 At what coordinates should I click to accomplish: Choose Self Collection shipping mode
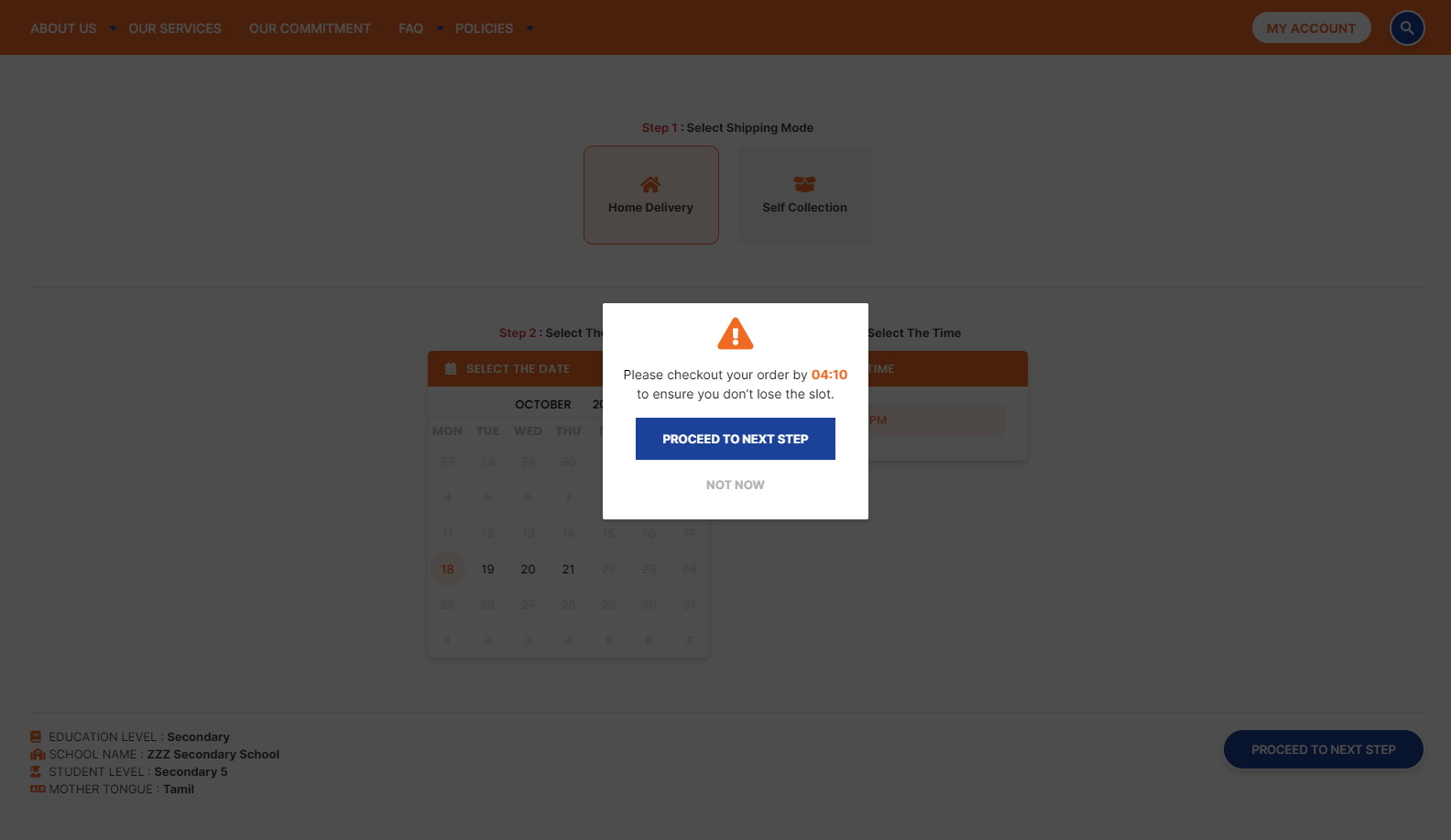805,195
